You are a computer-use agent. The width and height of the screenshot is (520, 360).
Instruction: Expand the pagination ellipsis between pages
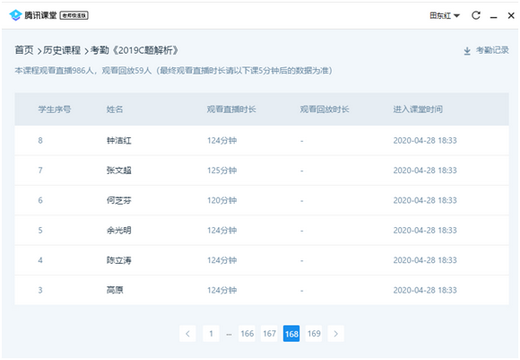pos(229,334)
